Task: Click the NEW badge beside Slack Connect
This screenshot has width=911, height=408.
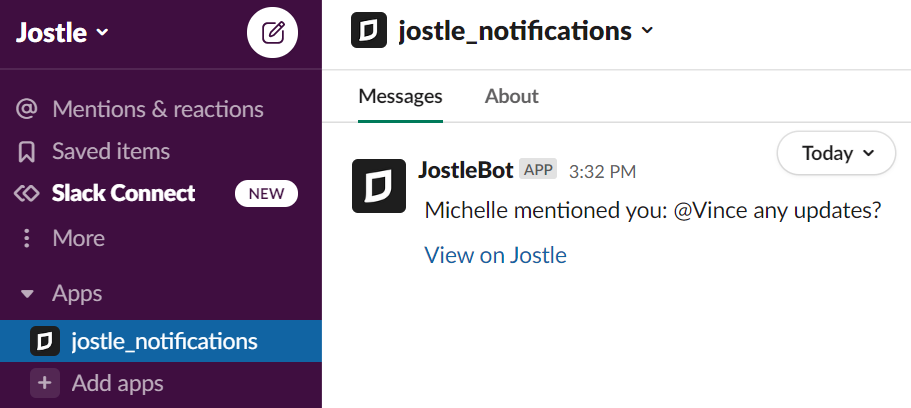Action: click(x=266, y=194)
